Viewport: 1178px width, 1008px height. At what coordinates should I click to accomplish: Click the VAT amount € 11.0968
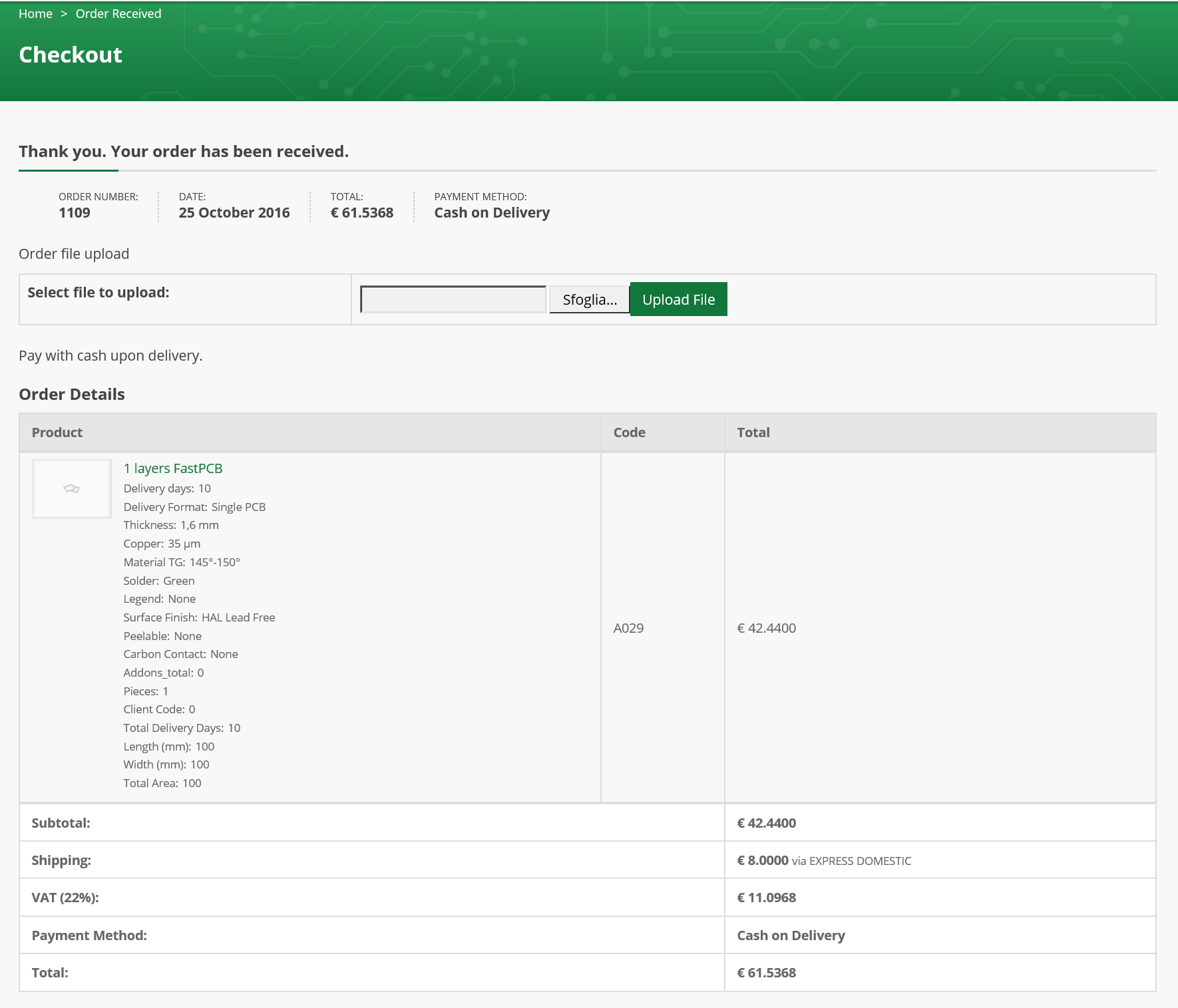click(767, 898)
